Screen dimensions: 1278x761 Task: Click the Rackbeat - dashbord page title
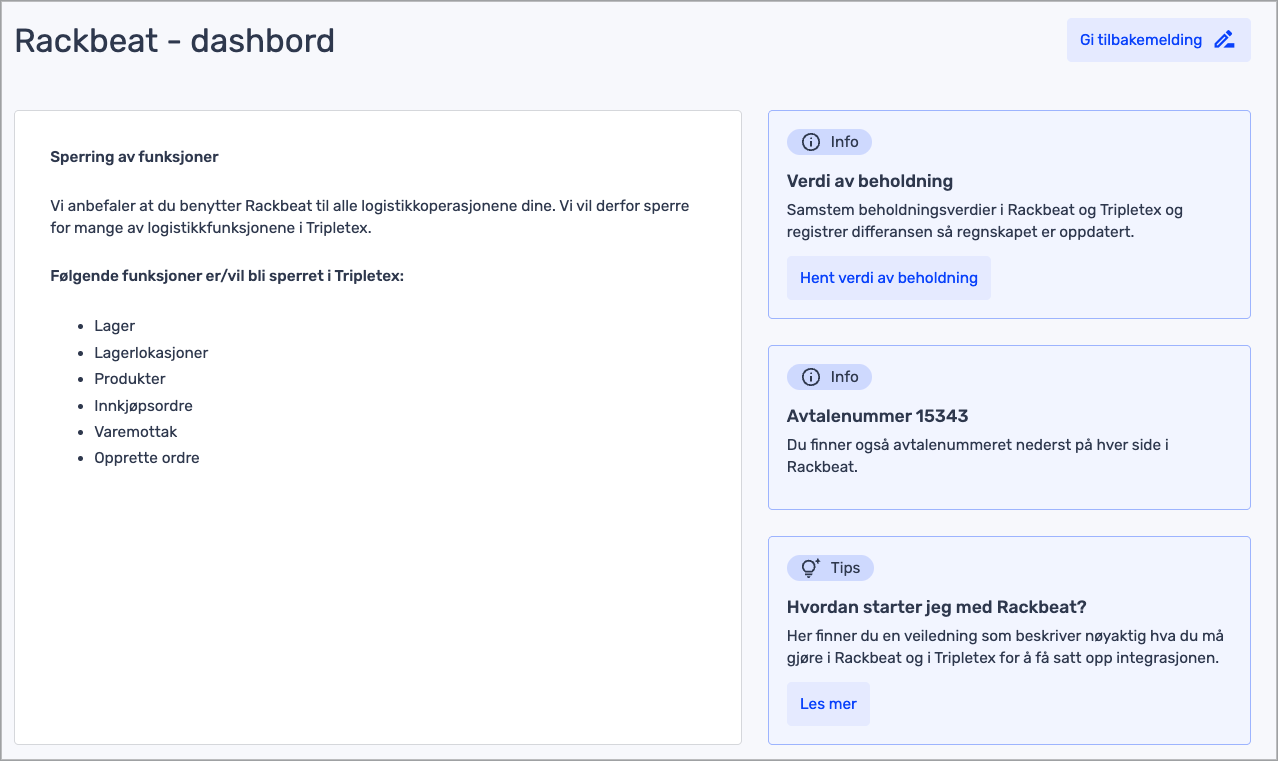[x=174, y=41]
